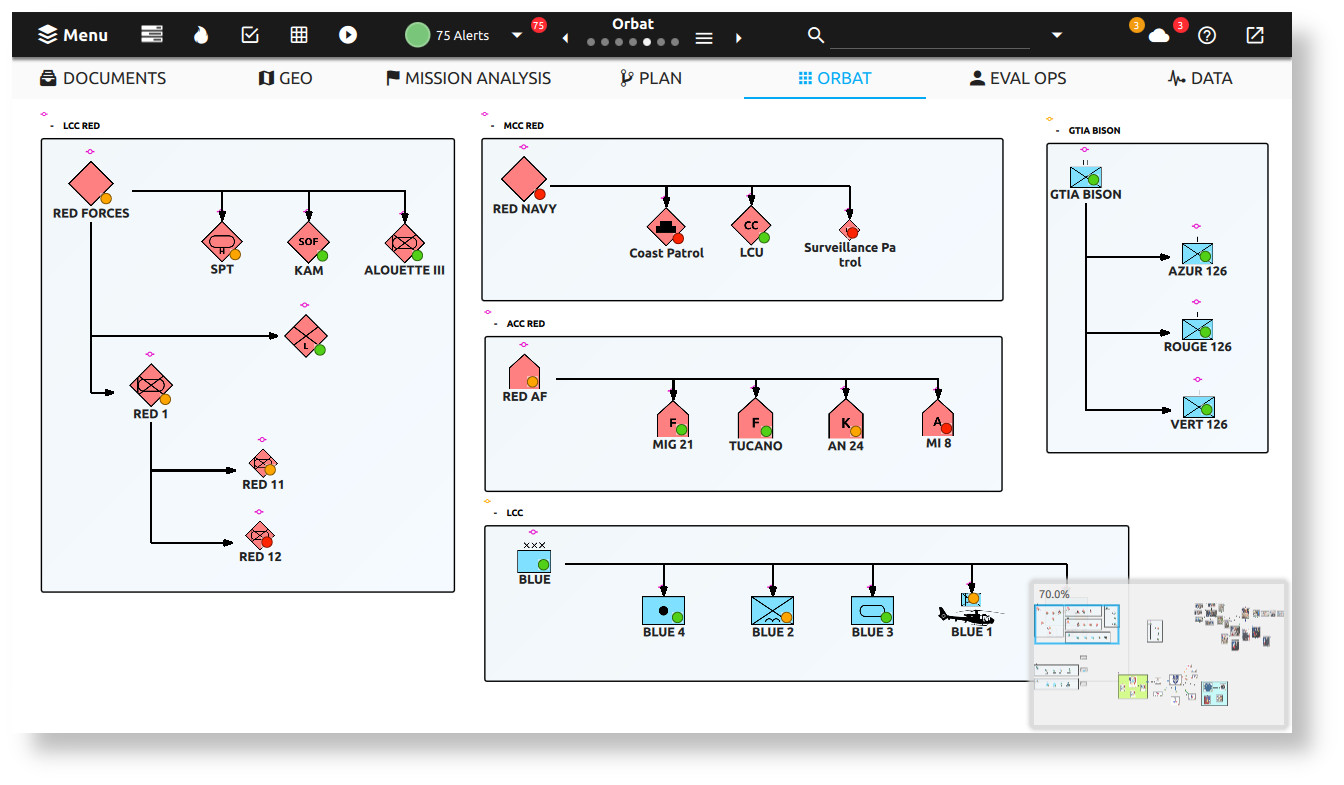Collapse the MCC RED group
The width and height of the screenshot is (1344, 785).
(493, 127)
